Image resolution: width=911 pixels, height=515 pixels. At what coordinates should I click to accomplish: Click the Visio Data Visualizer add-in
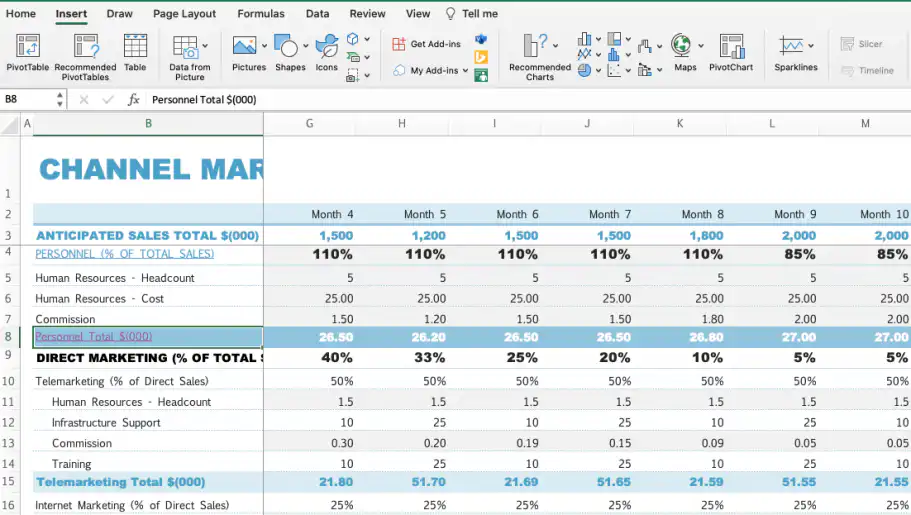click(x=481, y=39)
